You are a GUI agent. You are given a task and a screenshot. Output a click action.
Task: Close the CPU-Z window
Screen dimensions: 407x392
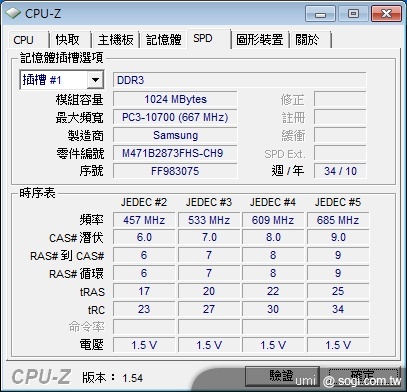[x=386, y=14]
